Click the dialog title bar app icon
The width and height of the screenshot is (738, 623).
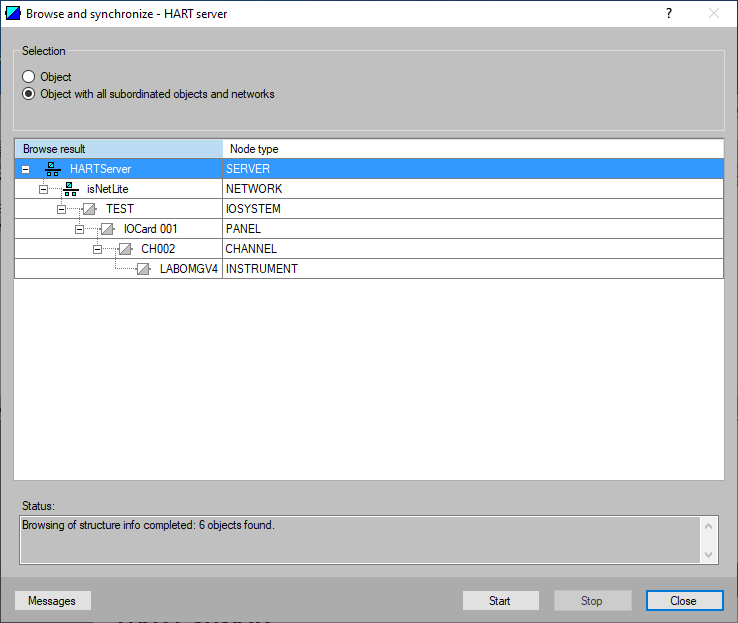[13, 14]
